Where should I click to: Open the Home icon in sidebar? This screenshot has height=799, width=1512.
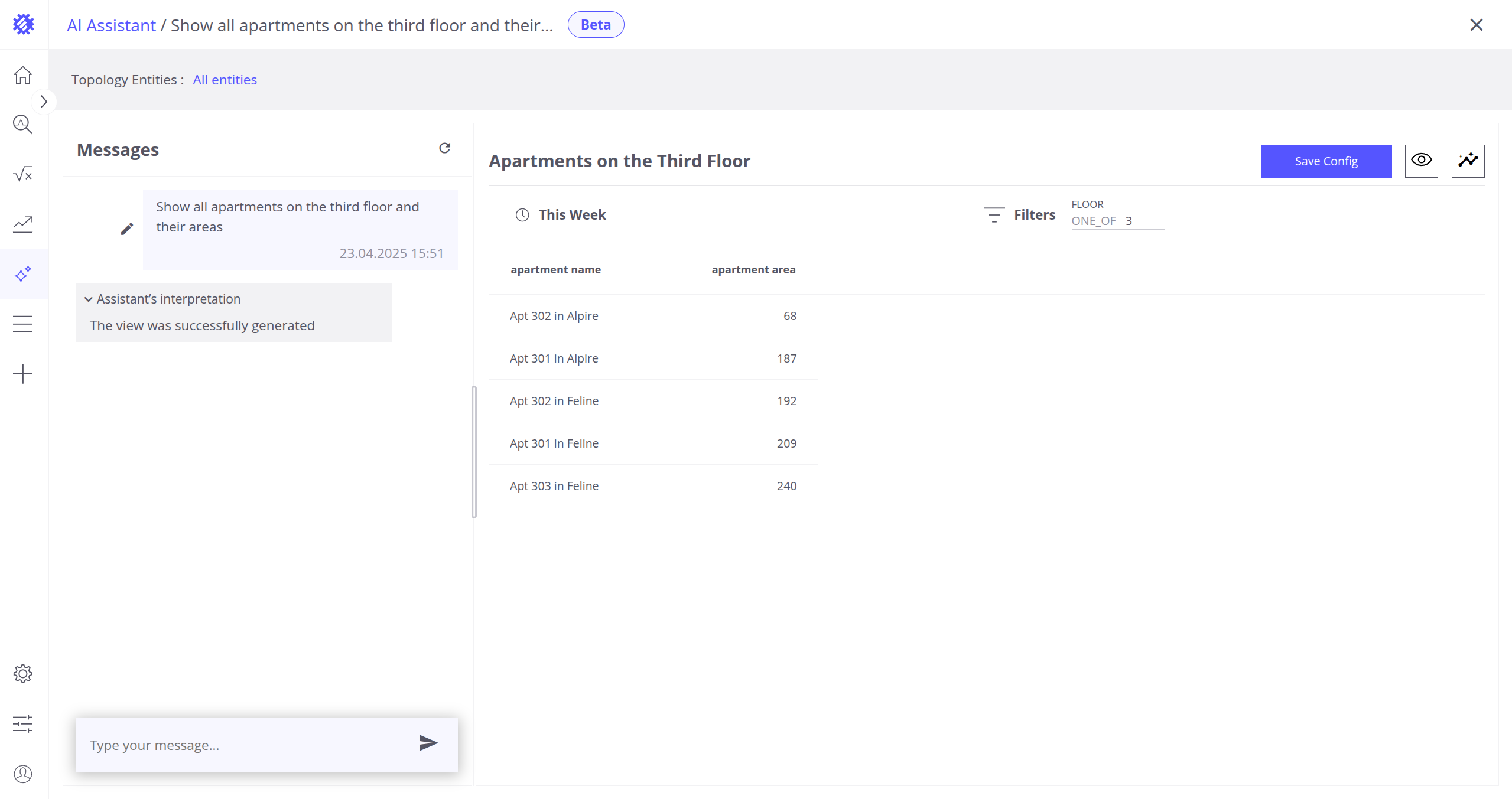[x=23, y=75]
